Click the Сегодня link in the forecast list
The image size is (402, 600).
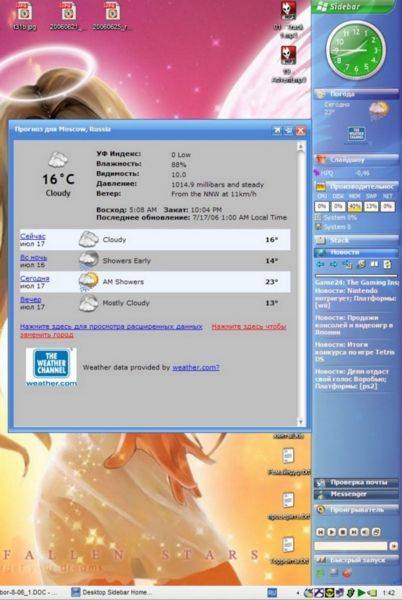[34, 278]
